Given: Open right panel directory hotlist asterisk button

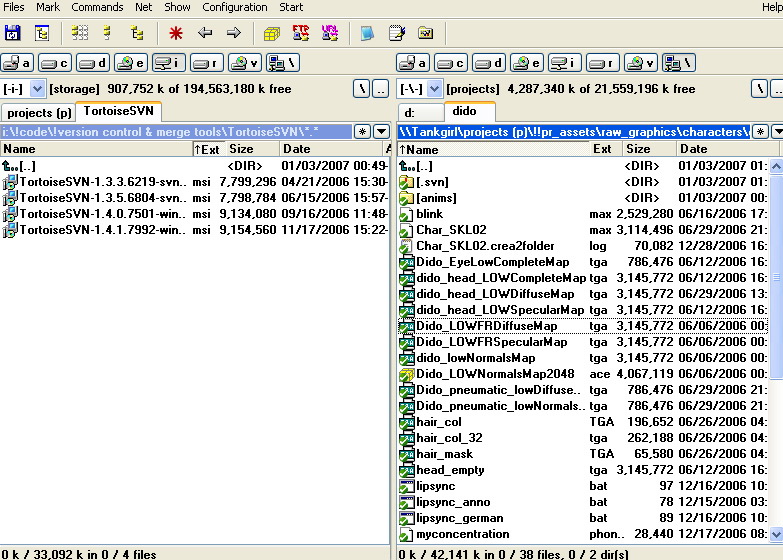Looking at the screenshot, I should [760, 132].
